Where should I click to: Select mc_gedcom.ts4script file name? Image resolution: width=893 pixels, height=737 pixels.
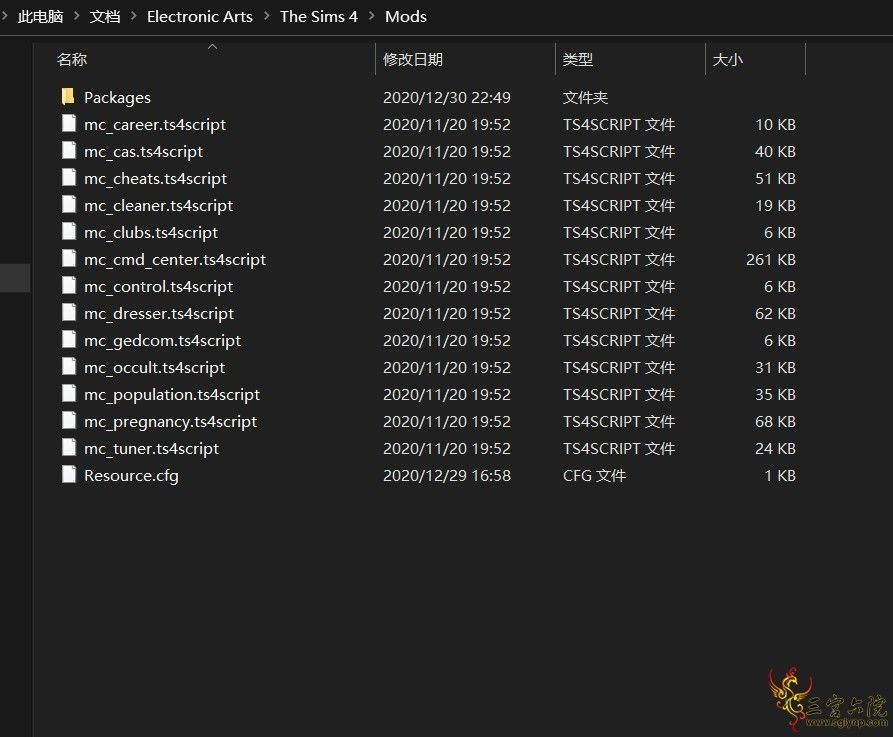162,341
